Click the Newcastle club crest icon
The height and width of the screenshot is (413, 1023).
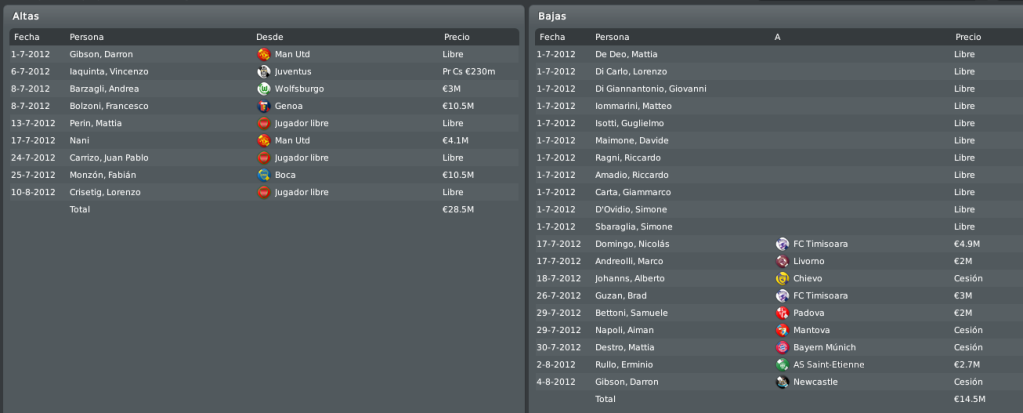coord(782,382)
